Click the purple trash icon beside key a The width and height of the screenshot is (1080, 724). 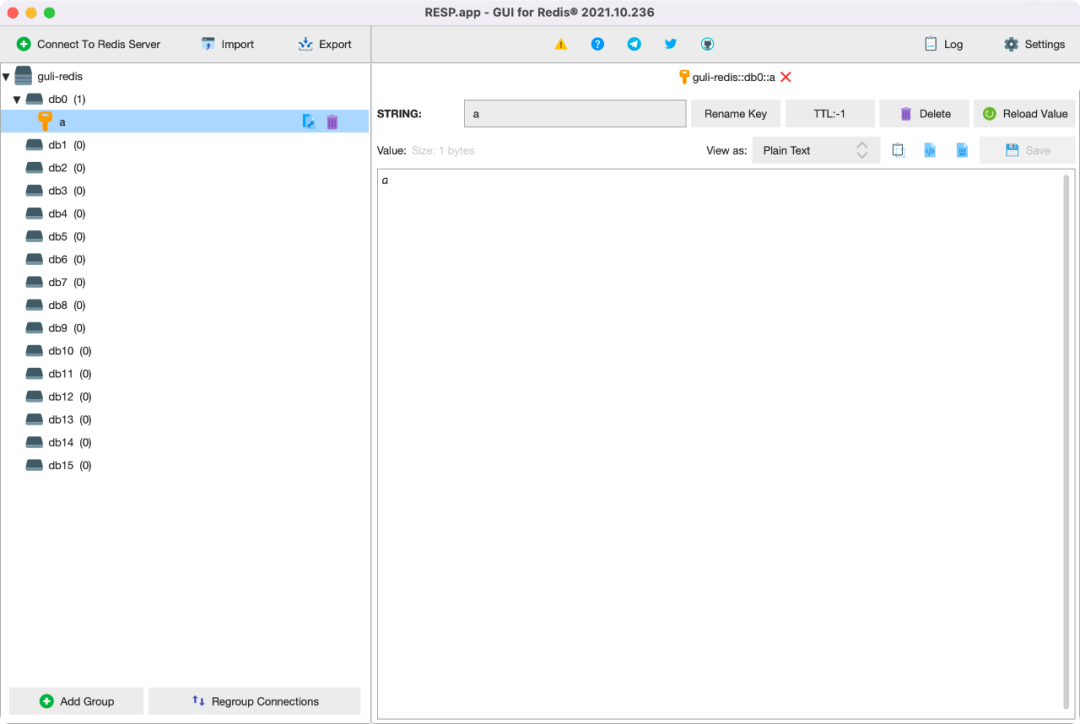pos(331,121)
